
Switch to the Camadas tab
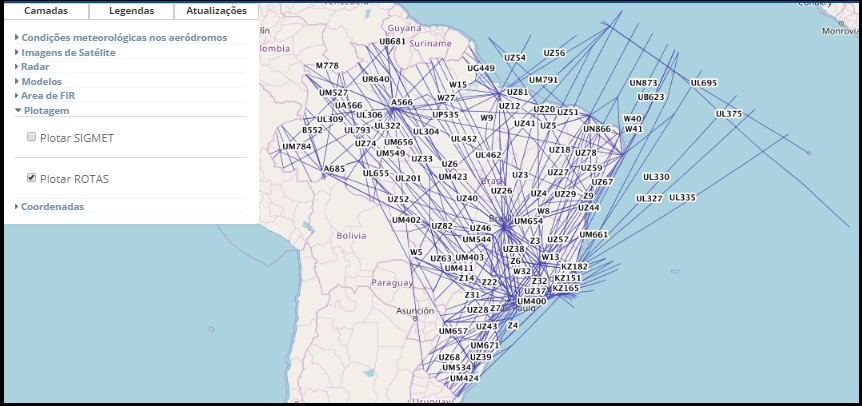pyautogui.click(x=46, y=11)
